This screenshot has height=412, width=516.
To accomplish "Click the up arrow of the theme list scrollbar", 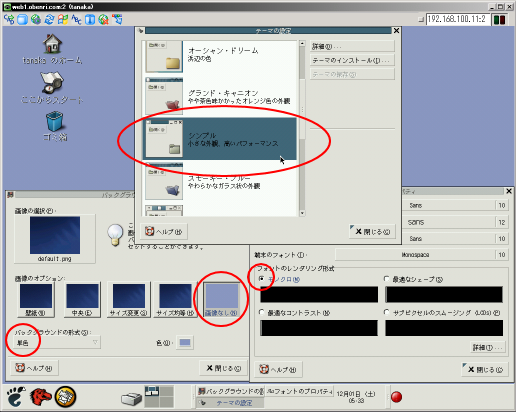I will point(302,44).
